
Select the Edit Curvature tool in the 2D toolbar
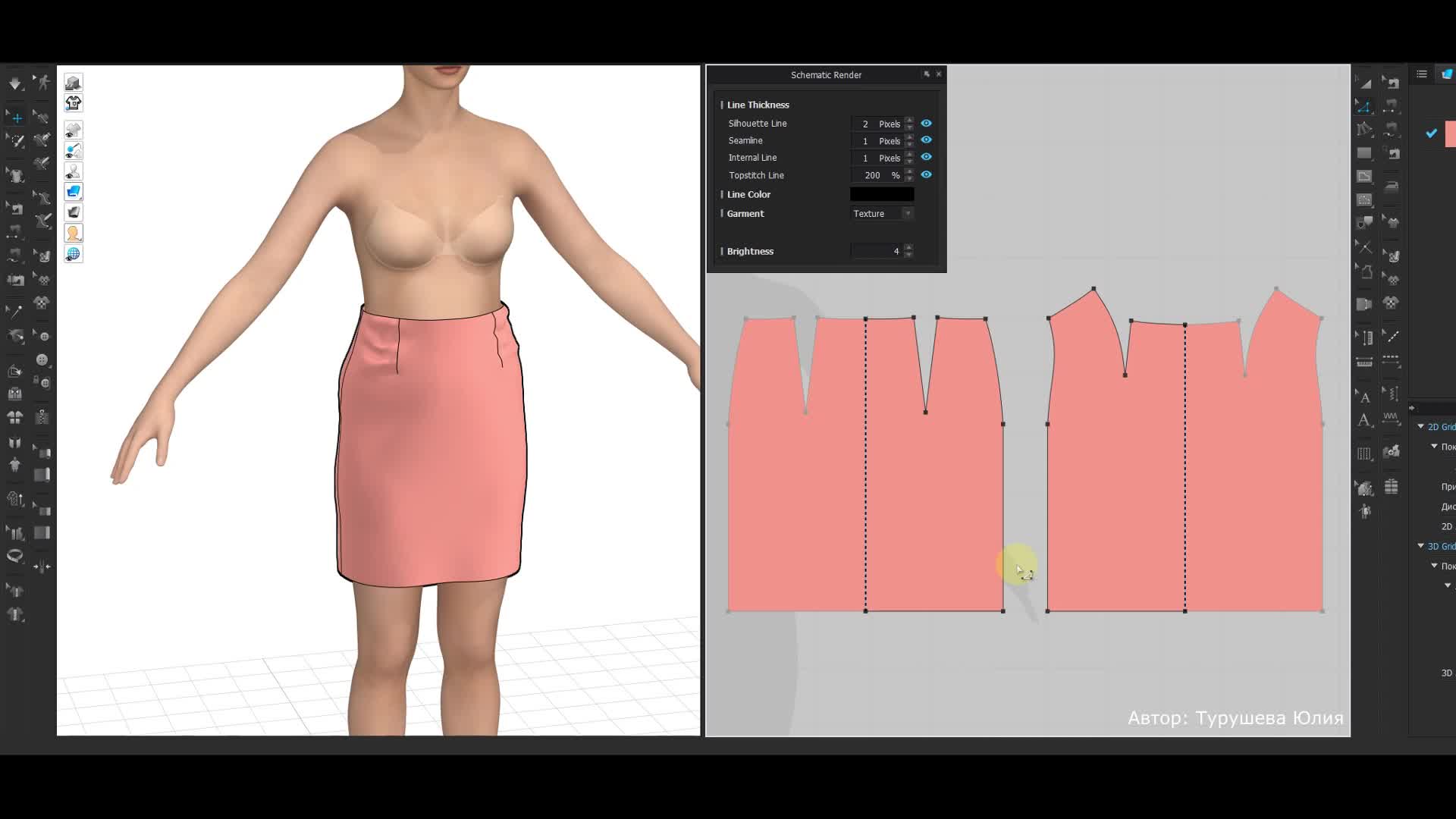click(1364, 104)
